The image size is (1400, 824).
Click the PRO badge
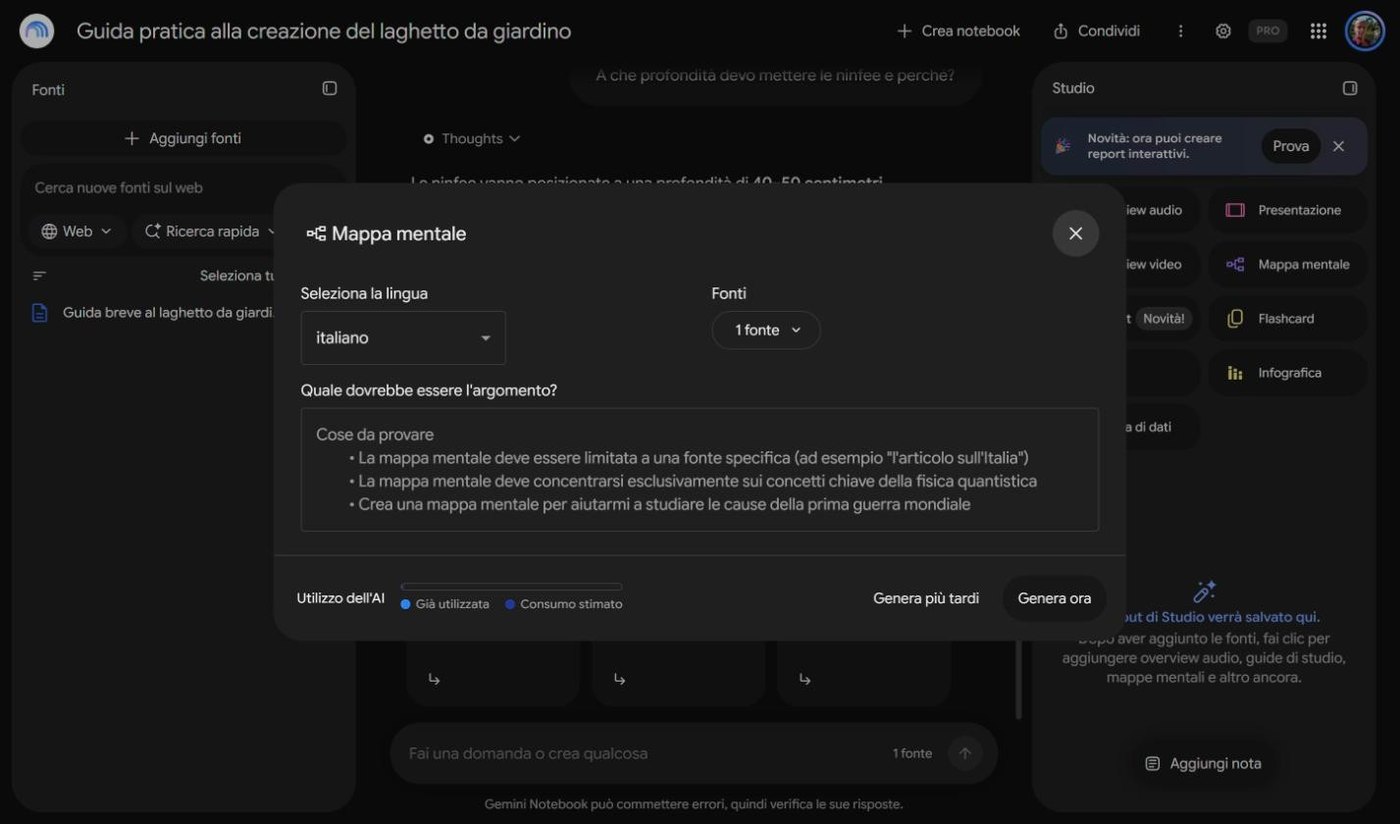tap(1267, 31)
